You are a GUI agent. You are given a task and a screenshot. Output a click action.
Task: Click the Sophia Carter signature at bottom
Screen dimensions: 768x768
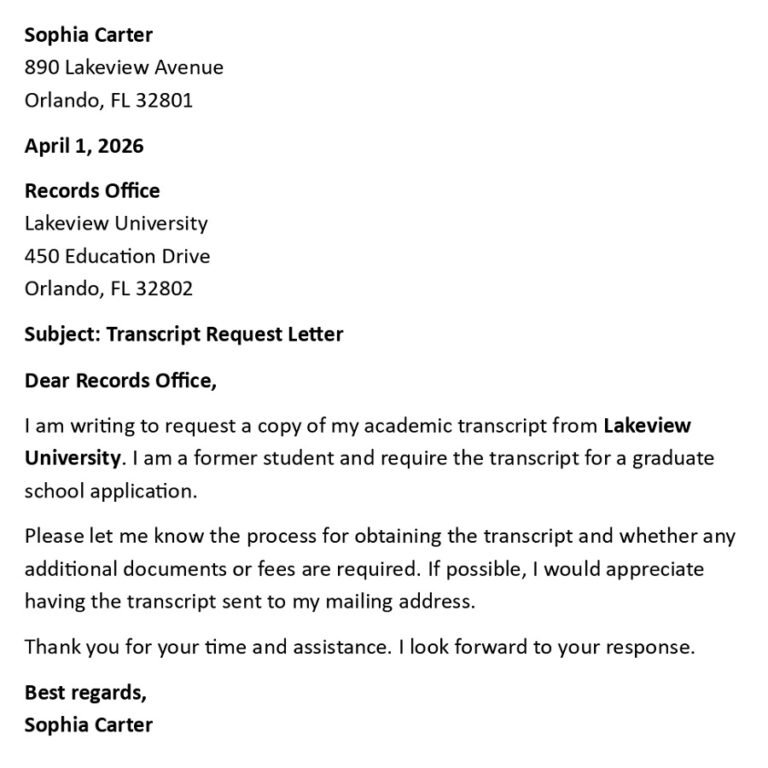click(x=88, y=725)
